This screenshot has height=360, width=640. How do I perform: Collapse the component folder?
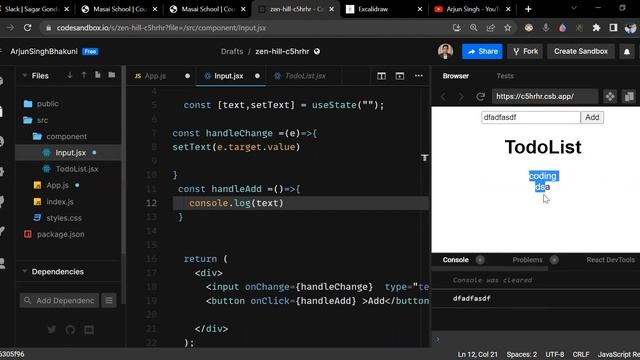[66, 136]
